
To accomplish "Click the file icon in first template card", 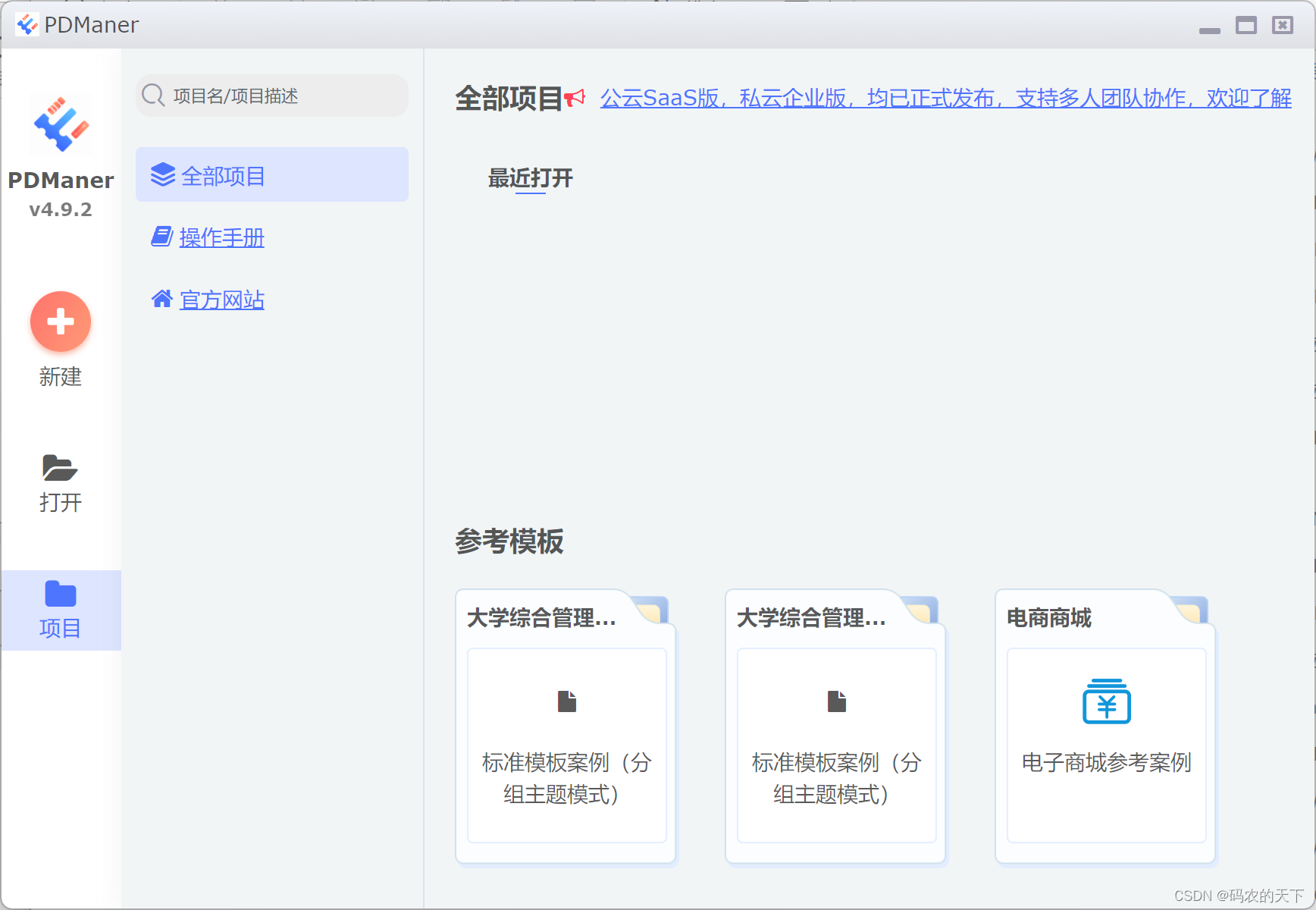I will tap(567, 701).
